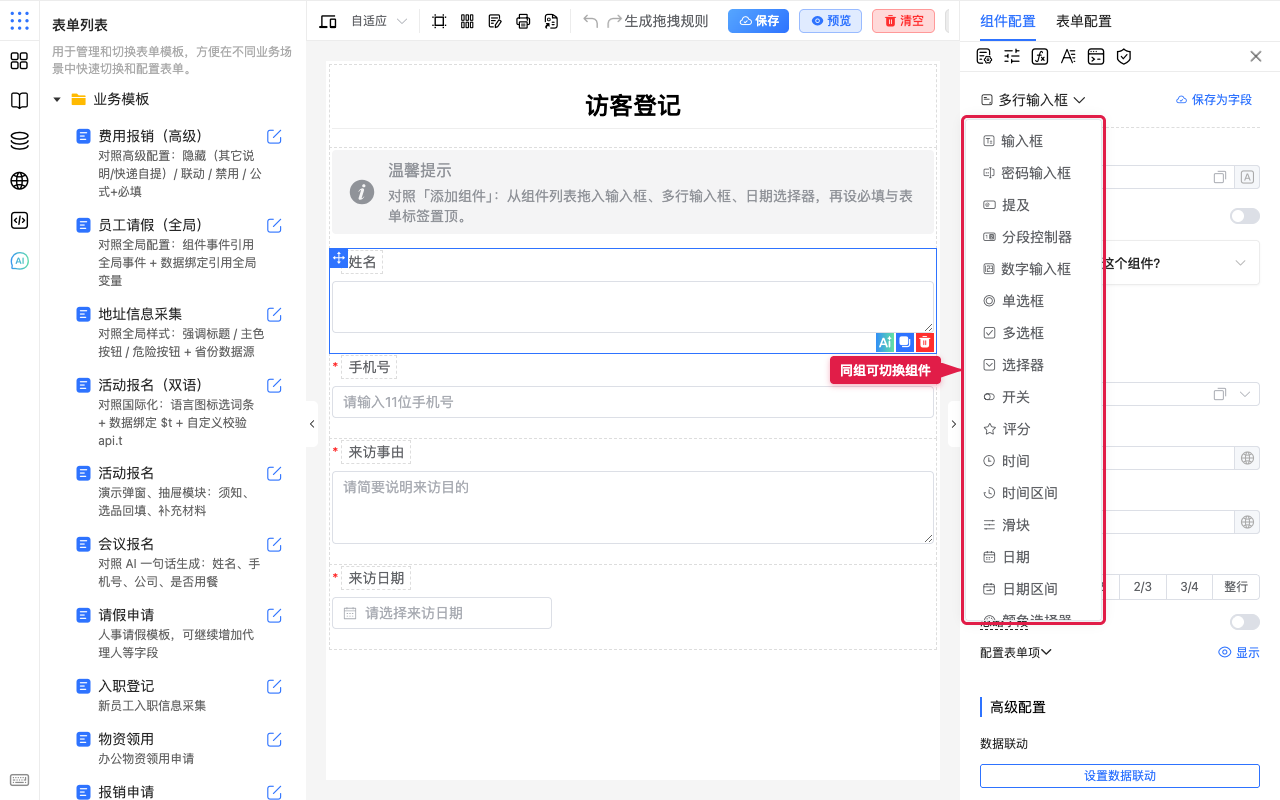The height and width of the screenshot is (800, 1280).
Task: Open the four-squares dashboard sidebar icon
Action: click(x=19, y=61)
